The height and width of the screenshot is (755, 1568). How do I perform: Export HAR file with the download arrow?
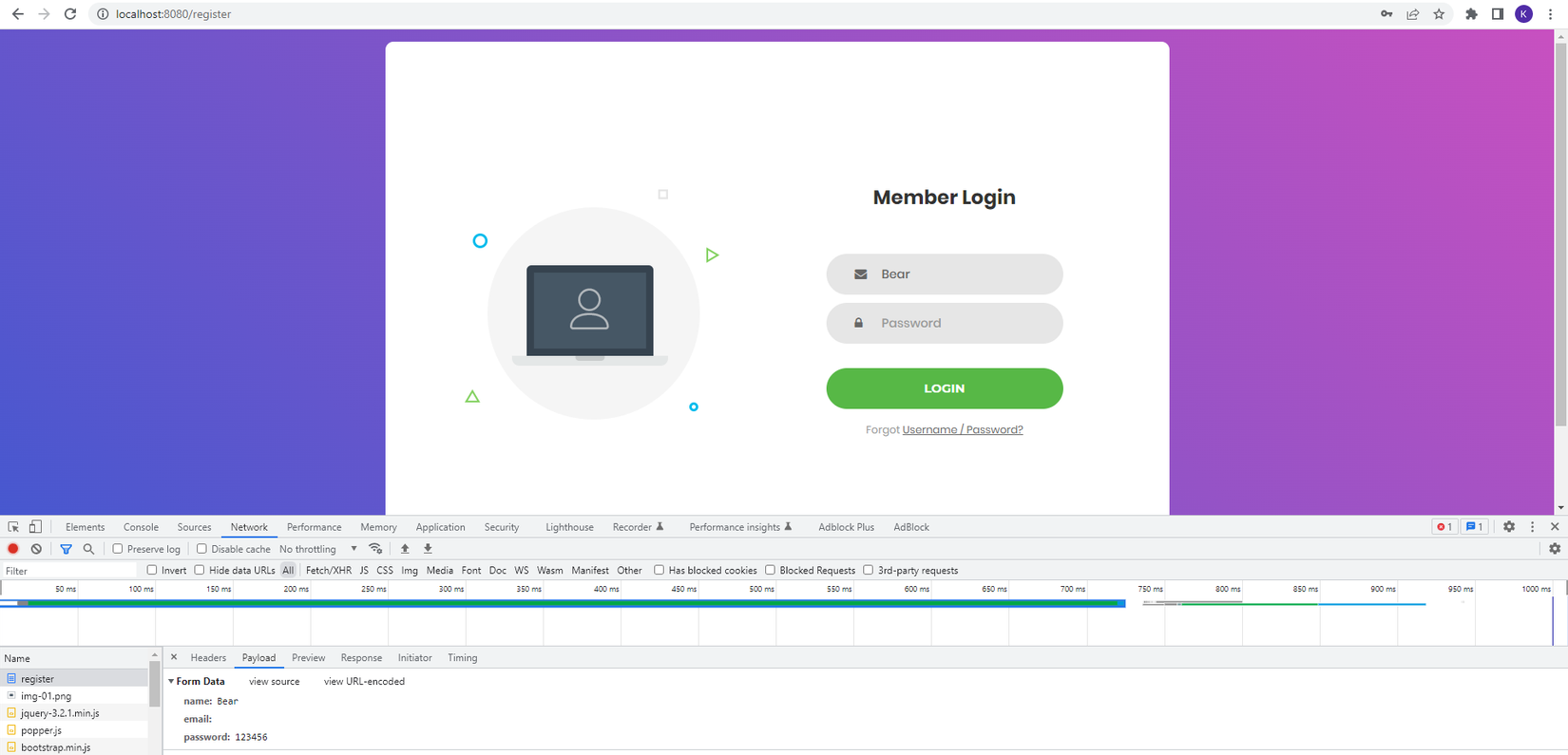coord(428,549)
